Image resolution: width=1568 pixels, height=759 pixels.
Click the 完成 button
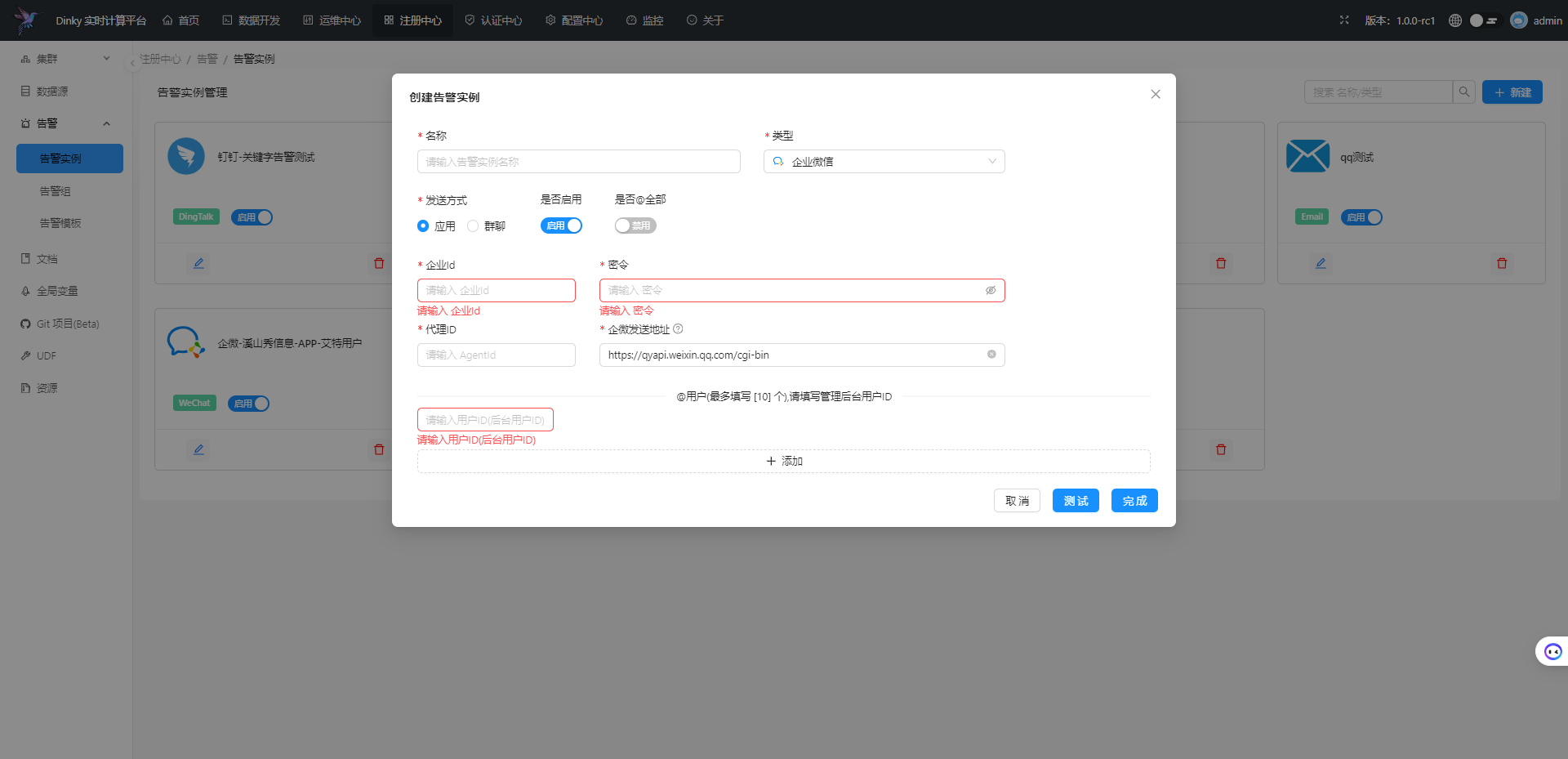tap(1134, 501)
